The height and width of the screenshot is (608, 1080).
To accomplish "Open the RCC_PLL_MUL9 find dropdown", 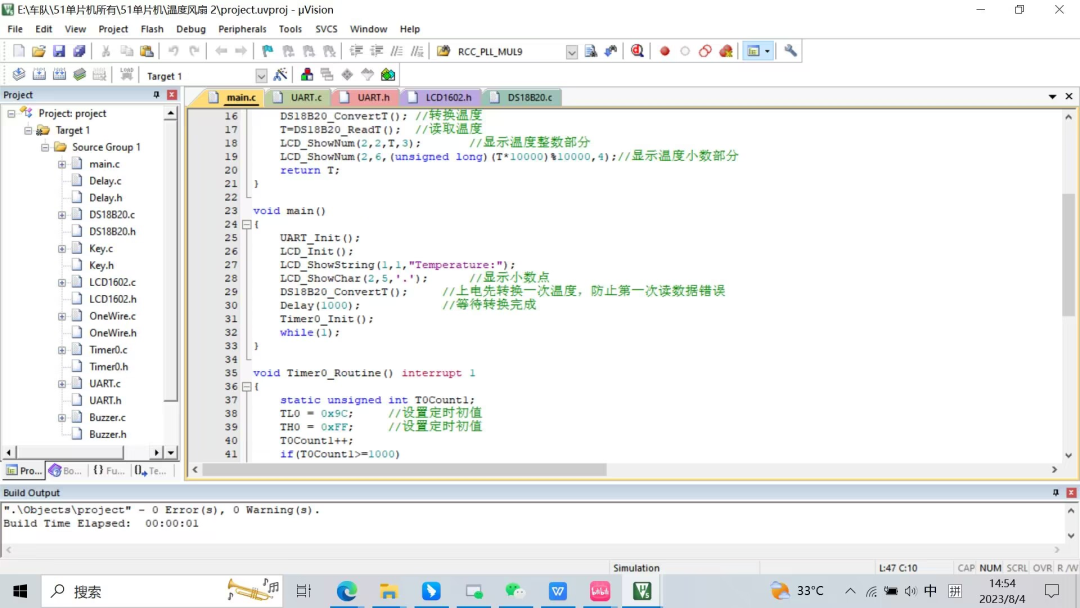I will click(x=571, y=52).
